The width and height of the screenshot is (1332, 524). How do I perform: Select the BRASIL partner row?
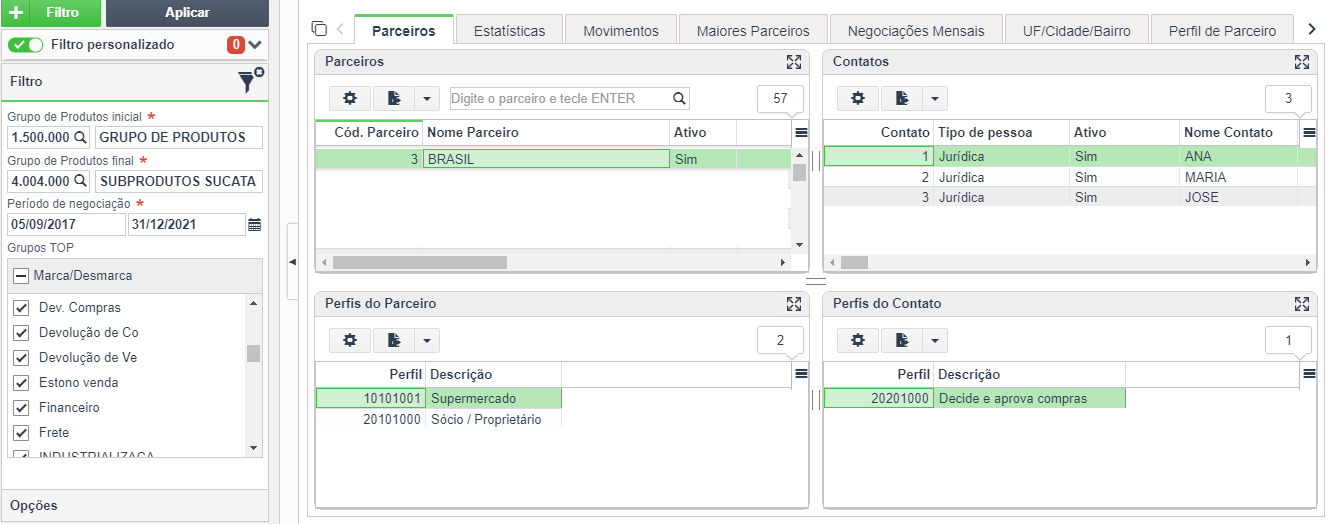click(x=553, y=158)
